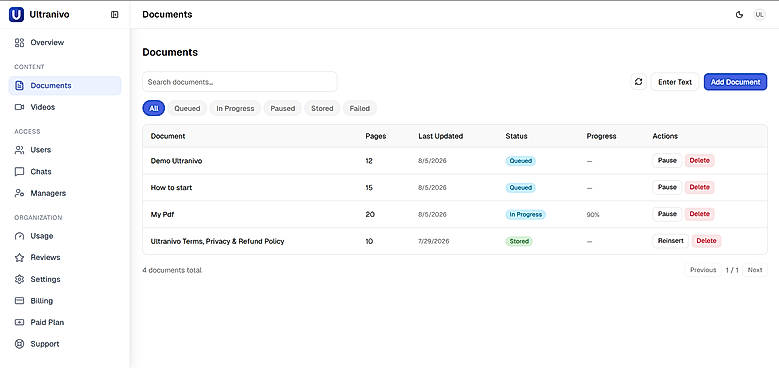This screenshot has width=779, height=368.
Task: Filter documents by In Progress
Action: (235, 108)
